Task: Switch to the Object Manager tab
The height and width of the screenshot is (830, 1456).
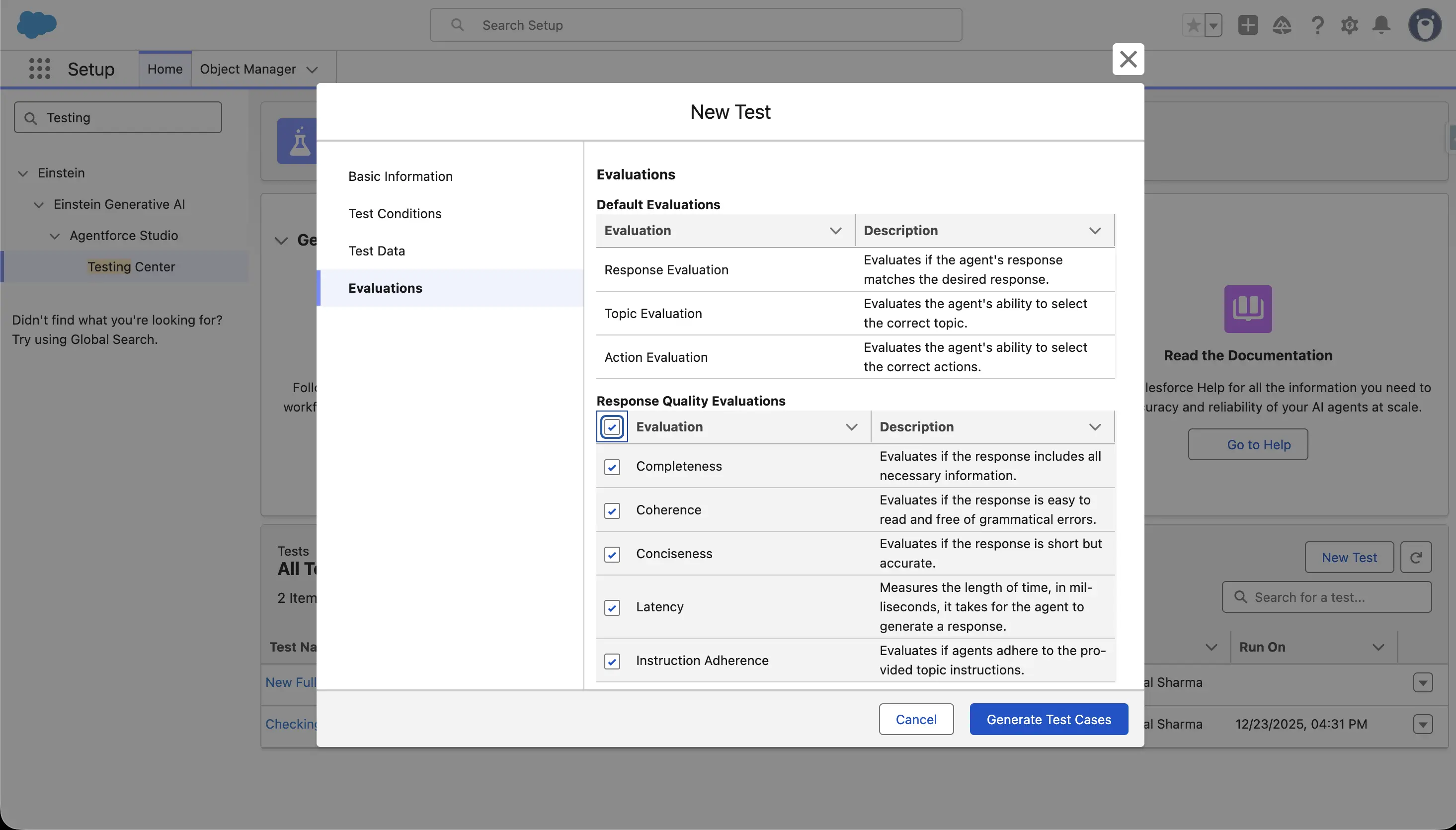Action: tap(248, 69)
